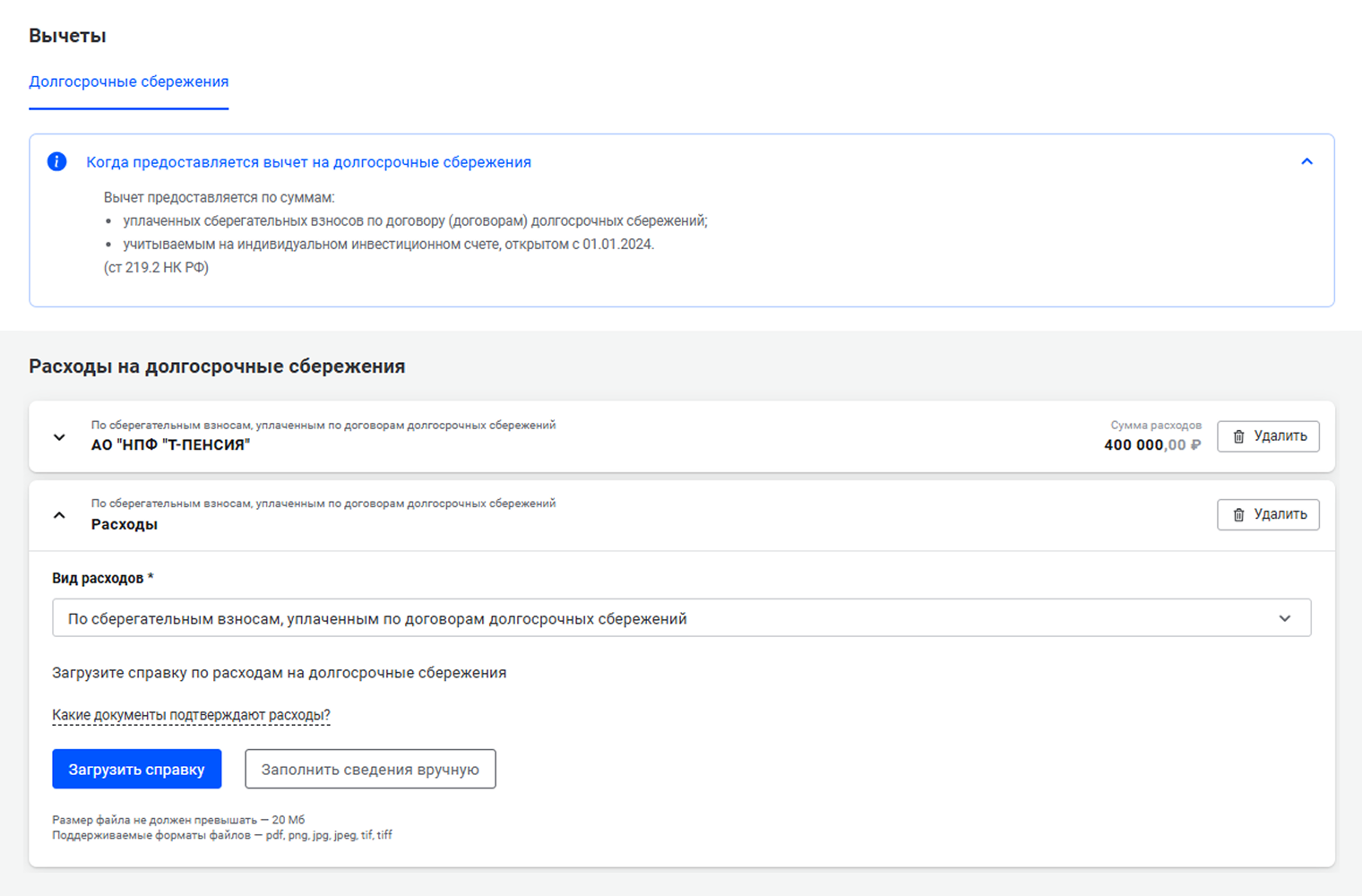Switch to Долгосрочные сбережения tab
The height and width of the screenshot is (896, 1362).
coord(128,82)
